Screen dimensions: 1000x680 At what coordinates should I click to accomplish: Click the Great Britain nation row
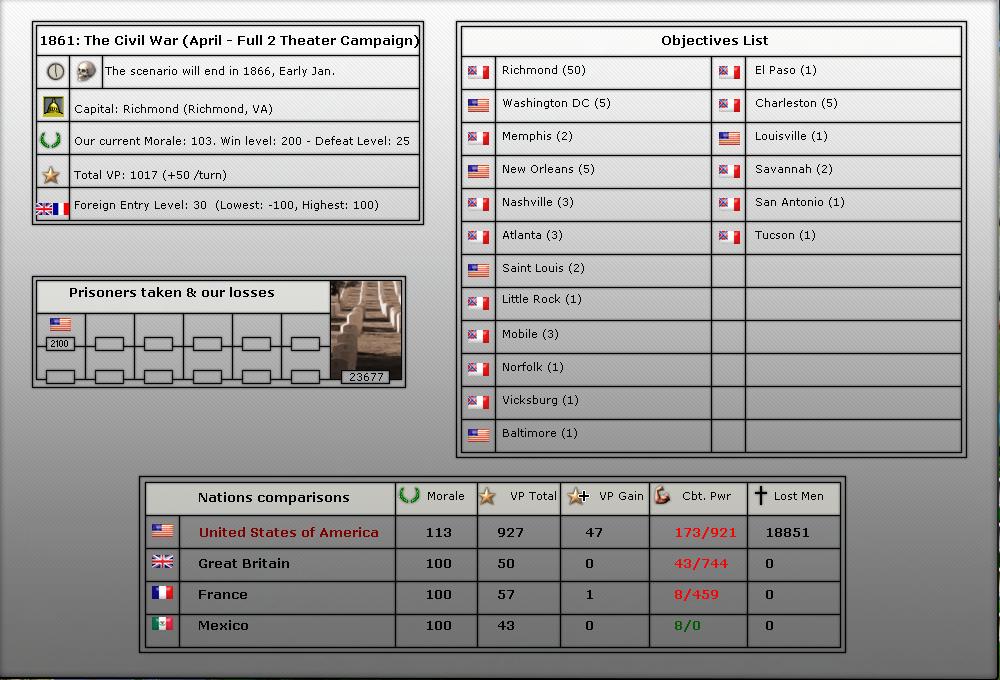coord(244,563)
